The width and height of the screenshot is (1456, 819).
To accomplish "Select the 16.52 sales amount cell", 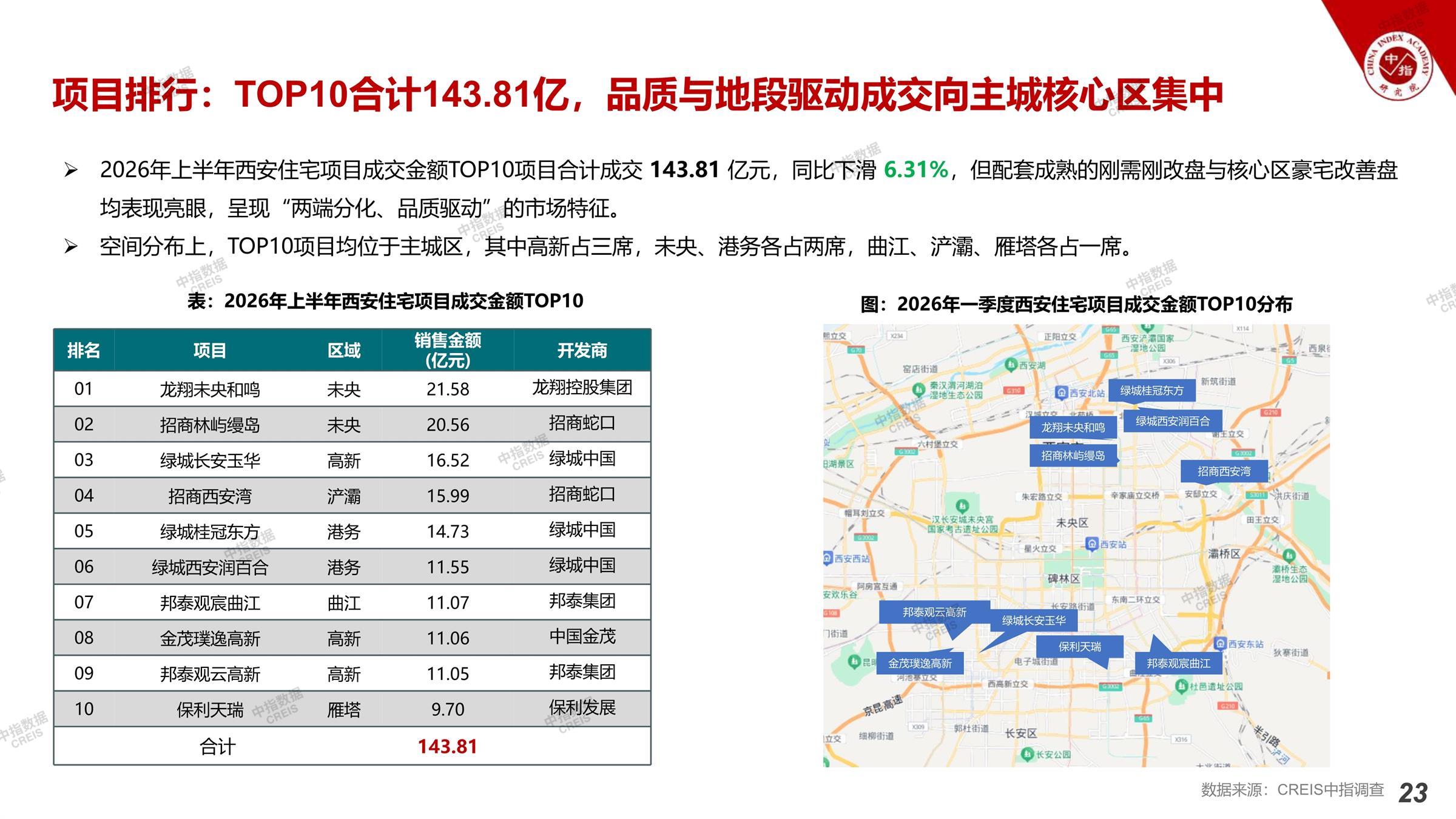I will coord(448,460).
